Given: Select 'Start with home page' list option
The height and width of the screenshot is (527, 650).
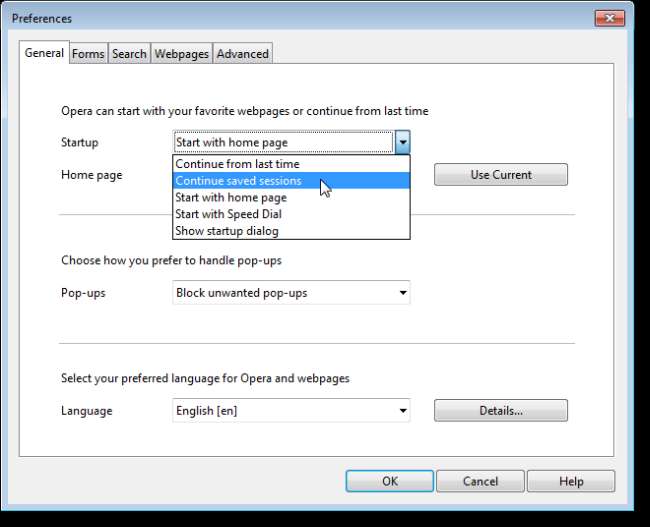Looking at the screenshot, I should (291, 197).
